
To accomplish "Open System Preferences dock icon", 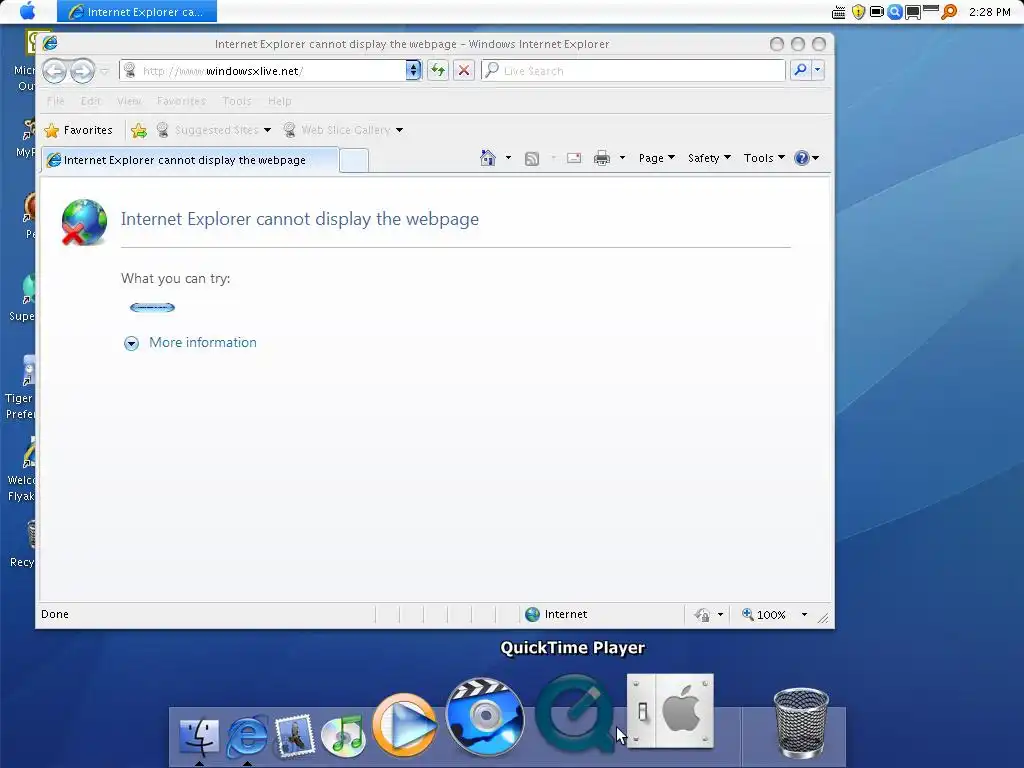I will point(670,711).
